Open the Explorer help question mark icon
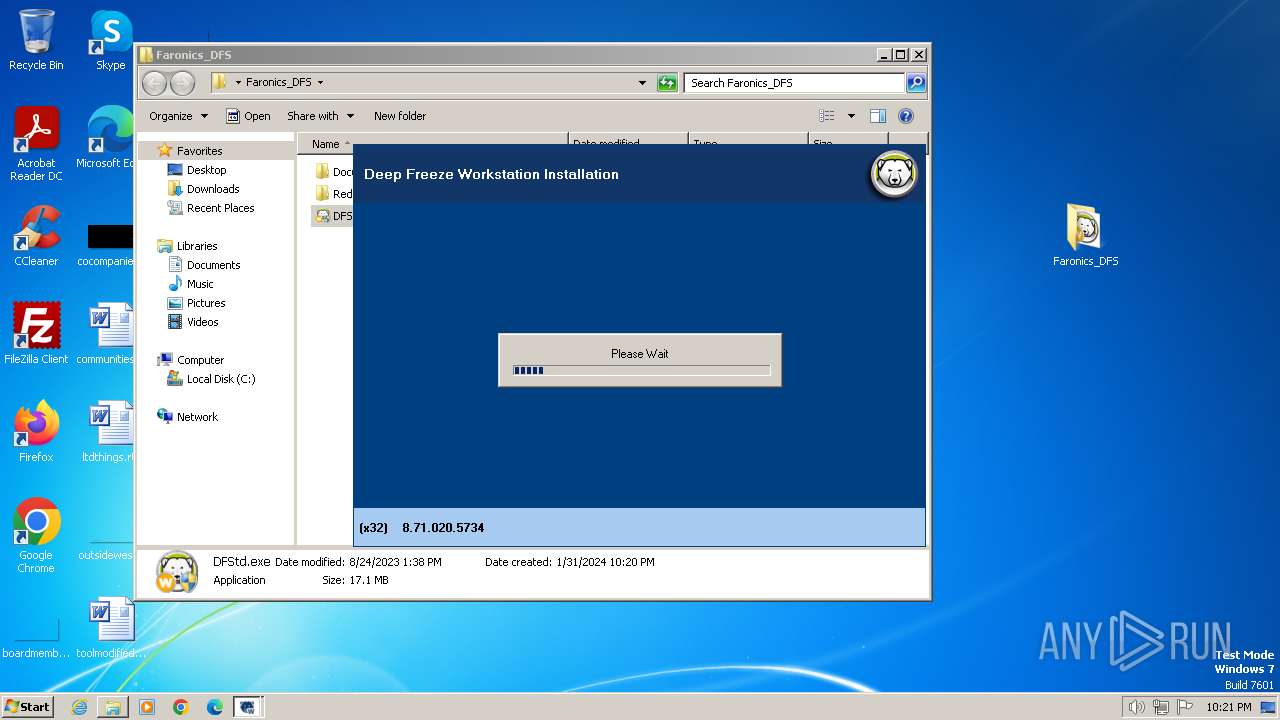The image size is (1280, 720). pos(906,116)
